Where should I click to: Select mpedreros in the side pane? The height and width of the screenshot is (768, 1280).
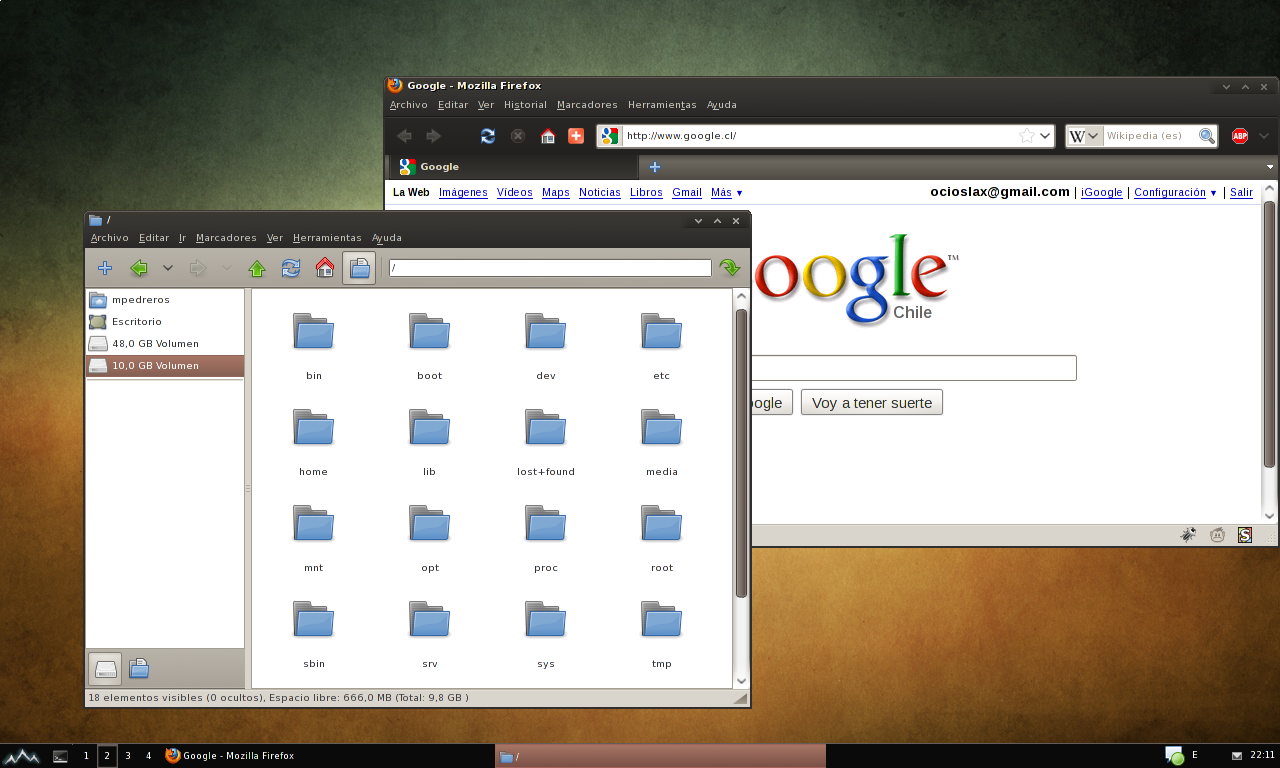(x=165, y=300)
